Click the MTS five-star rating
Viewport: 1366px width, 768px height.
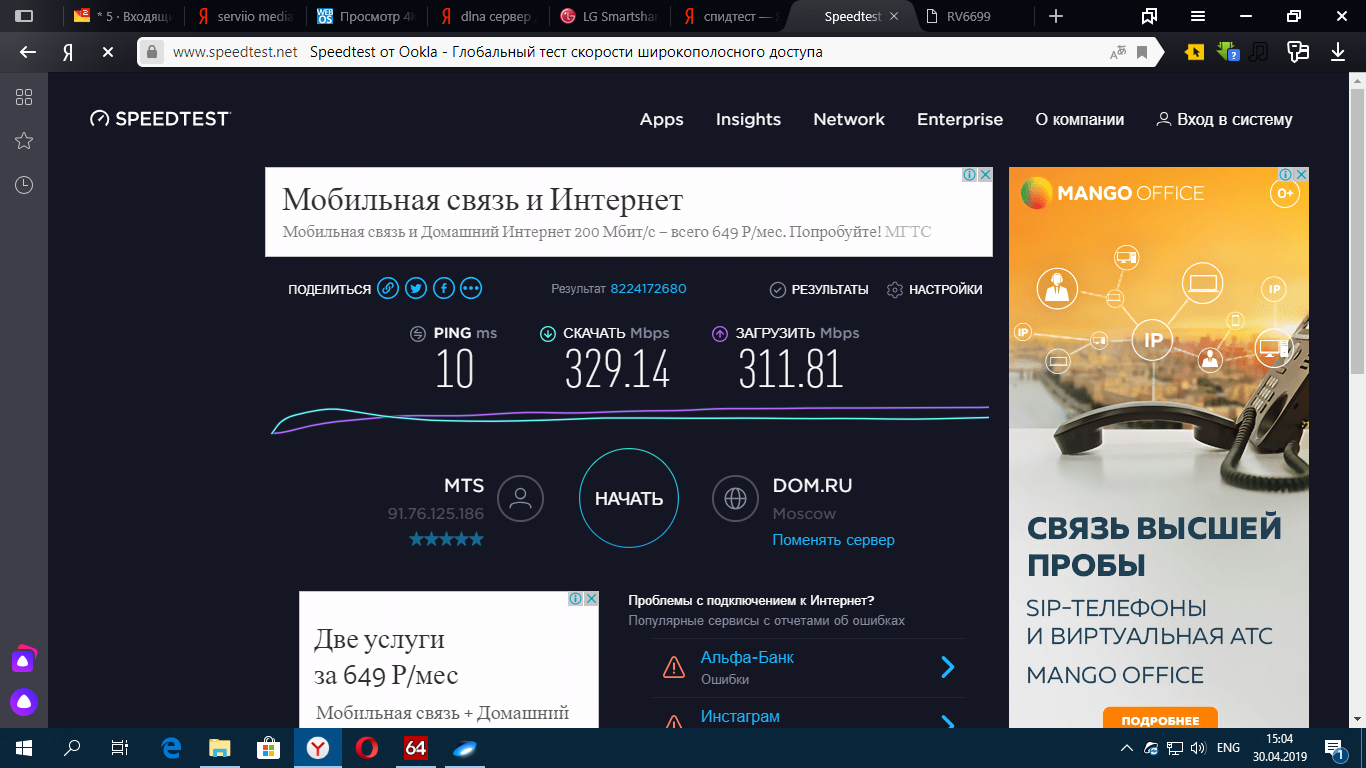[x=446, y=540]
